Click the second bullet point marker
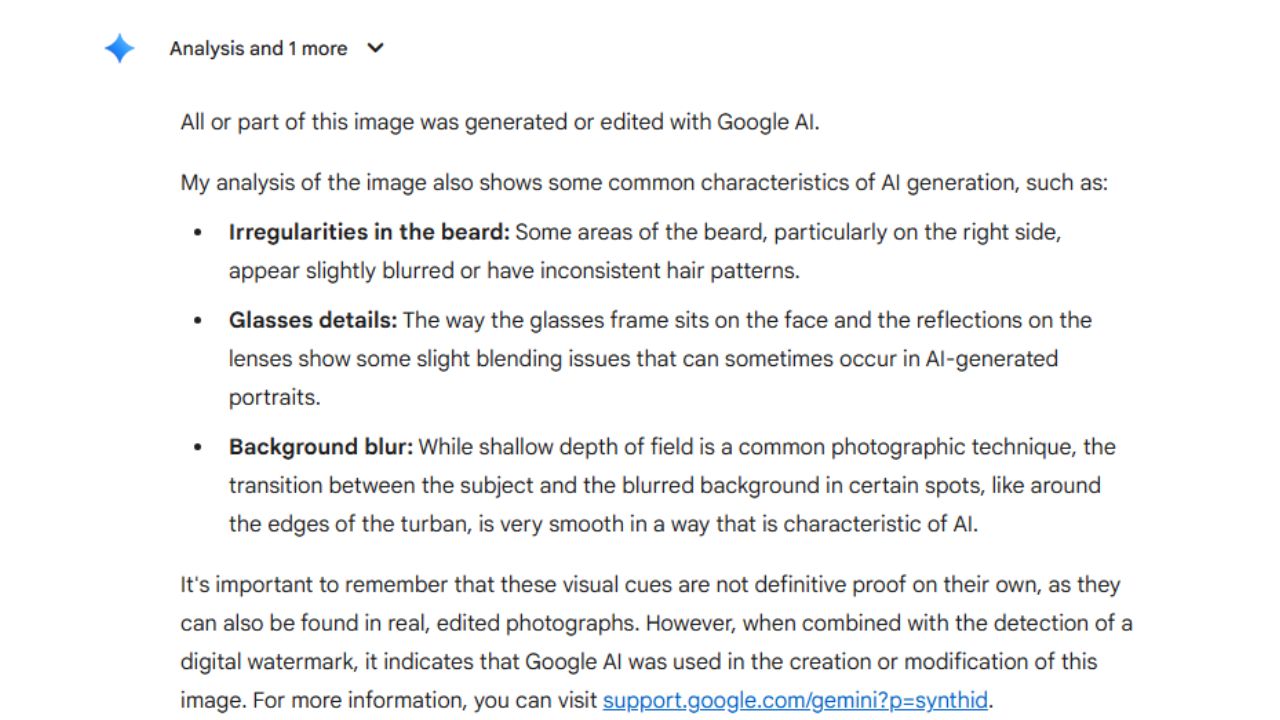 [196, 320]
